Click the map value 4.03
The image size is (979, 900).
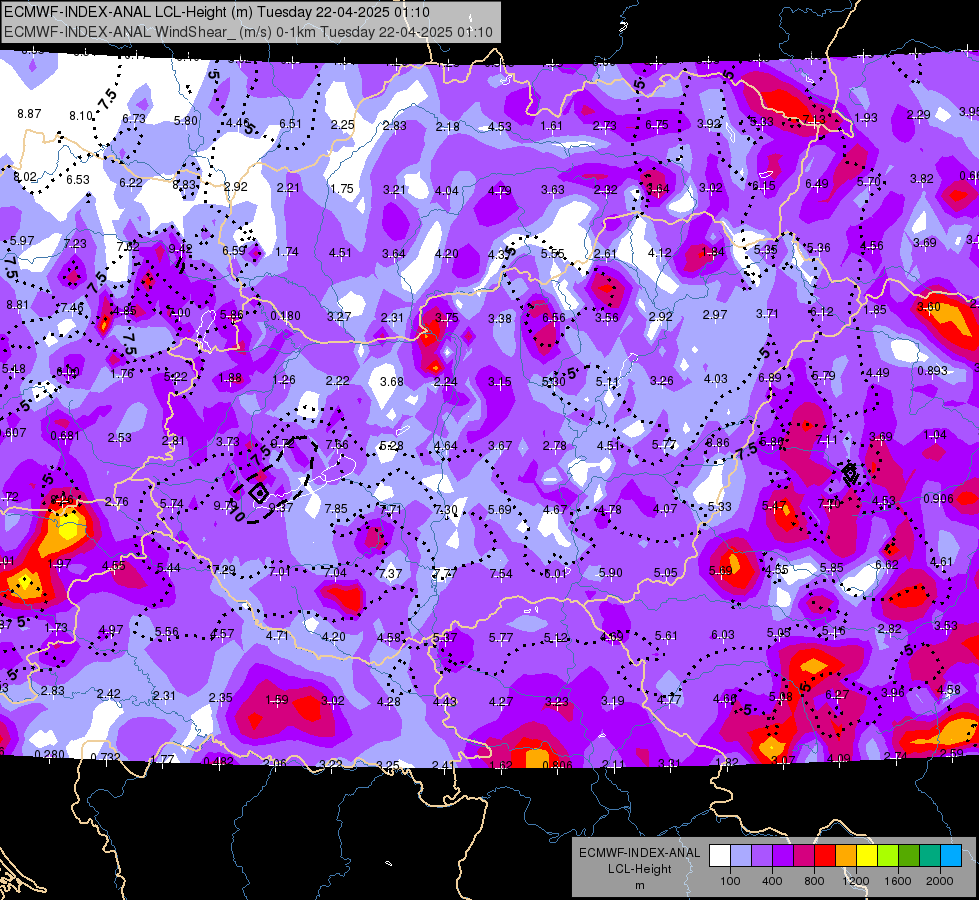point(716,378)
